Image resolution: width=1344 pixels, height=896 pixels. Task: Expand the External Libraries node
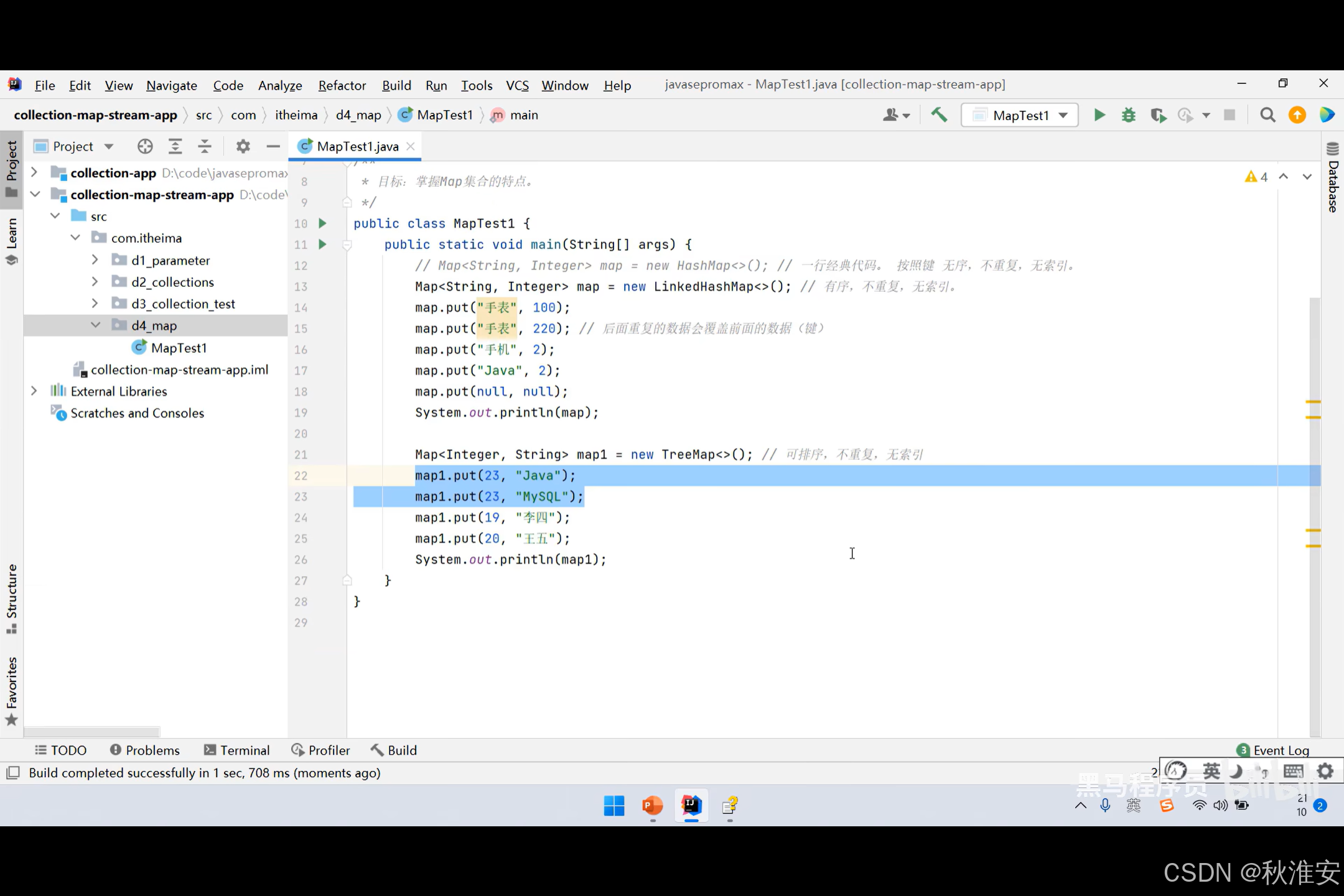(x=34, y=391)
